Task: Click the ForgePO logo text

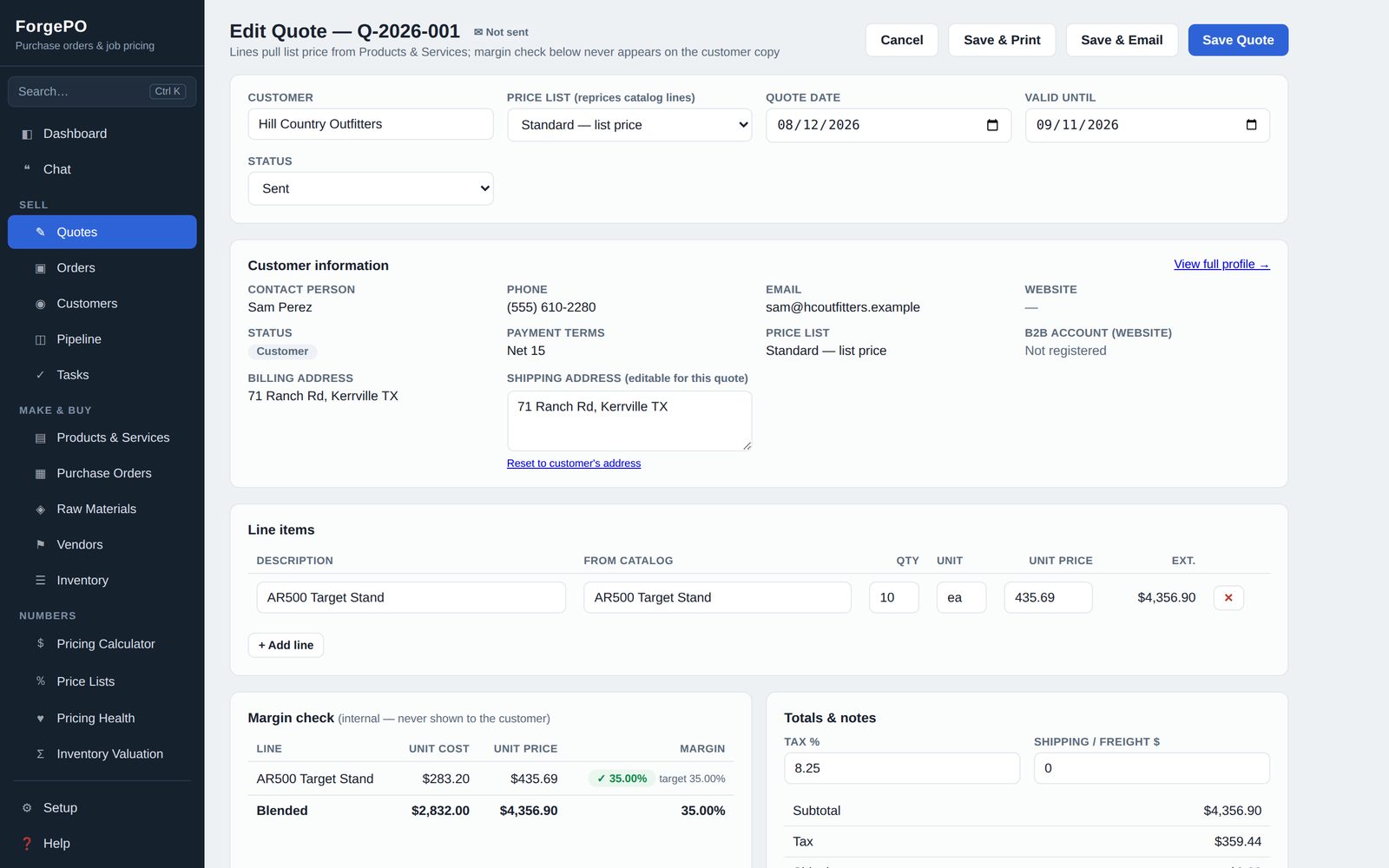Action: (x=51, y=26)
